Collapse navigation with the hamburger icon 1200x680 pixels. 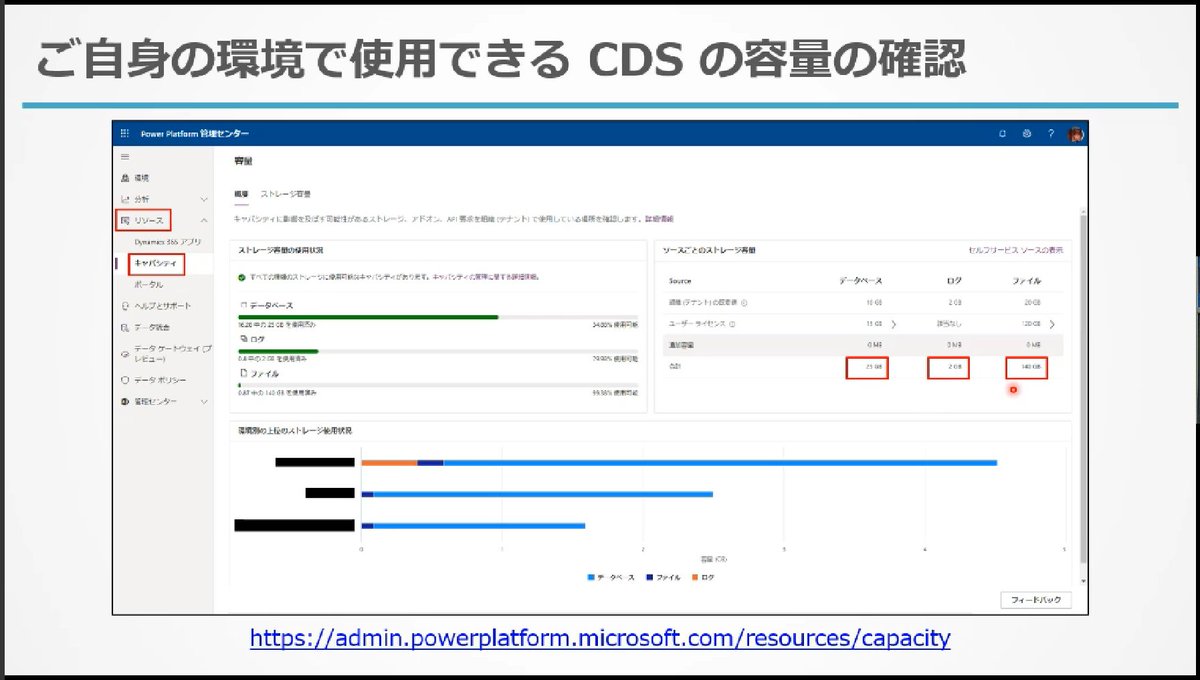(x=124, y=157)
